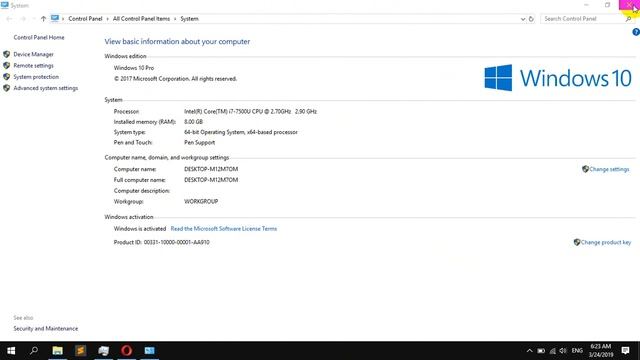Click the search magnifier icon in search box
The width and height of the screenshot is (640, 360).
coord(629,19)
